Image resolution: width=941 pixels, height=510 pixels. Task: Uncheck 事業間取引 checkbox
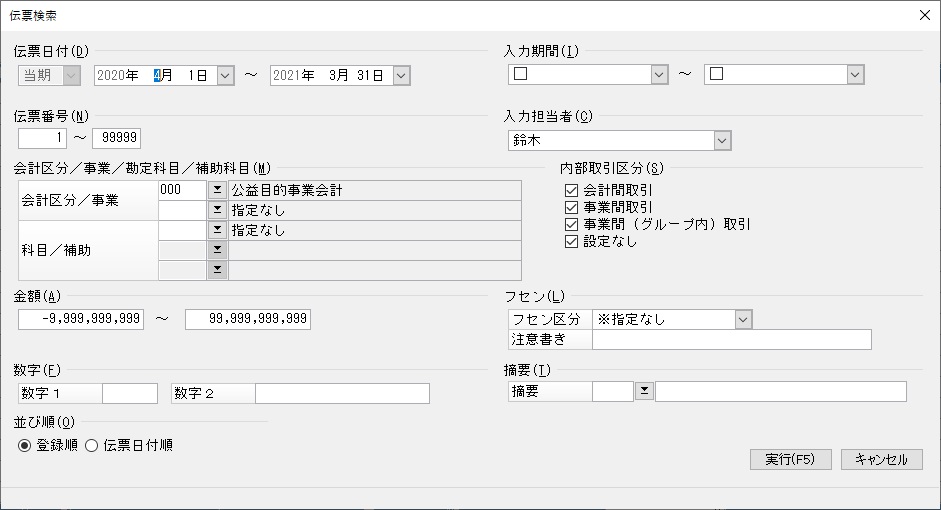(571, 208)
